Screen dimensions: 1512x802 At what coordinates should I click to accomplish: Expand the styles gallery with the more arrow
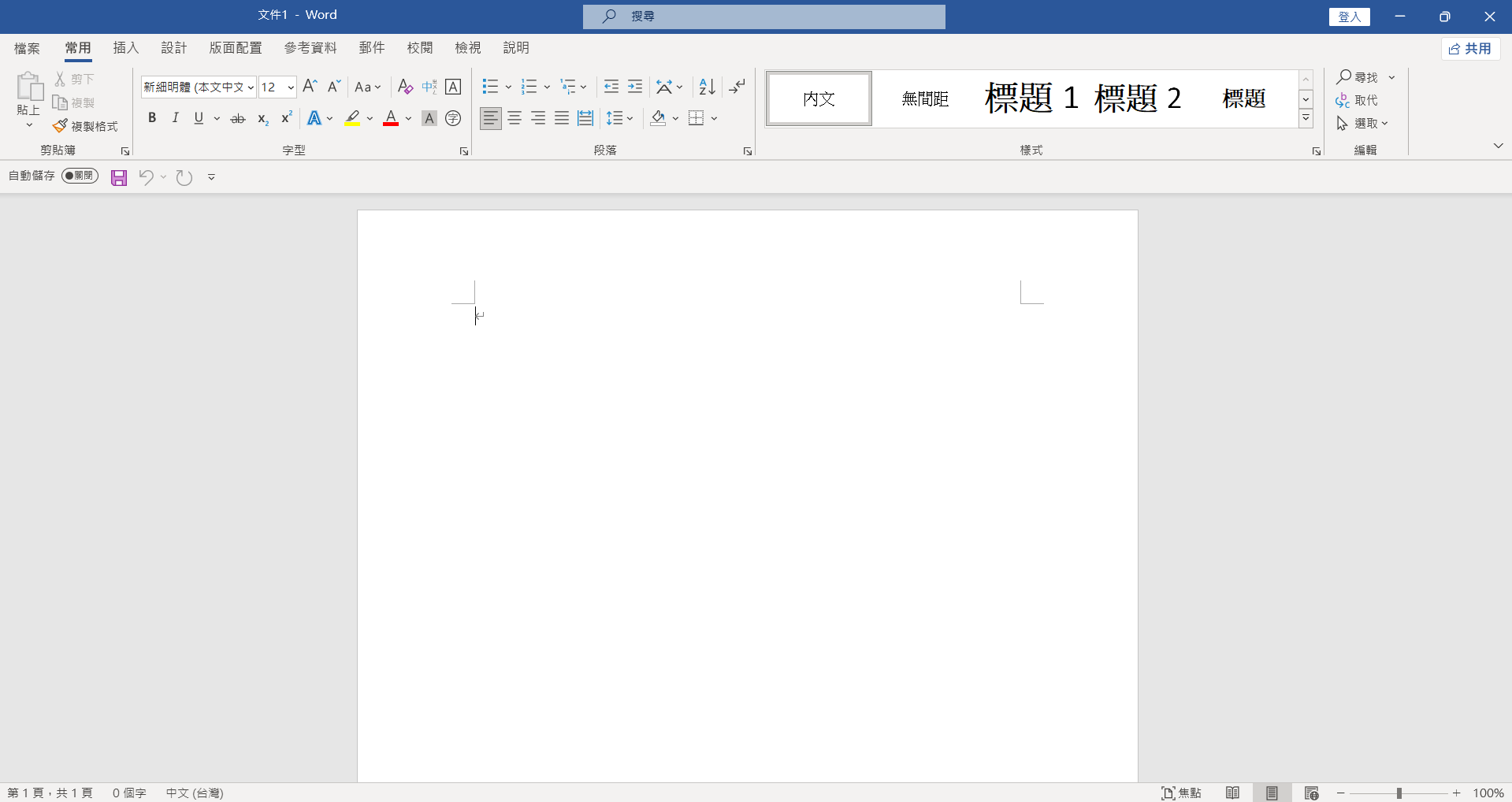(x=1306, y=117)
